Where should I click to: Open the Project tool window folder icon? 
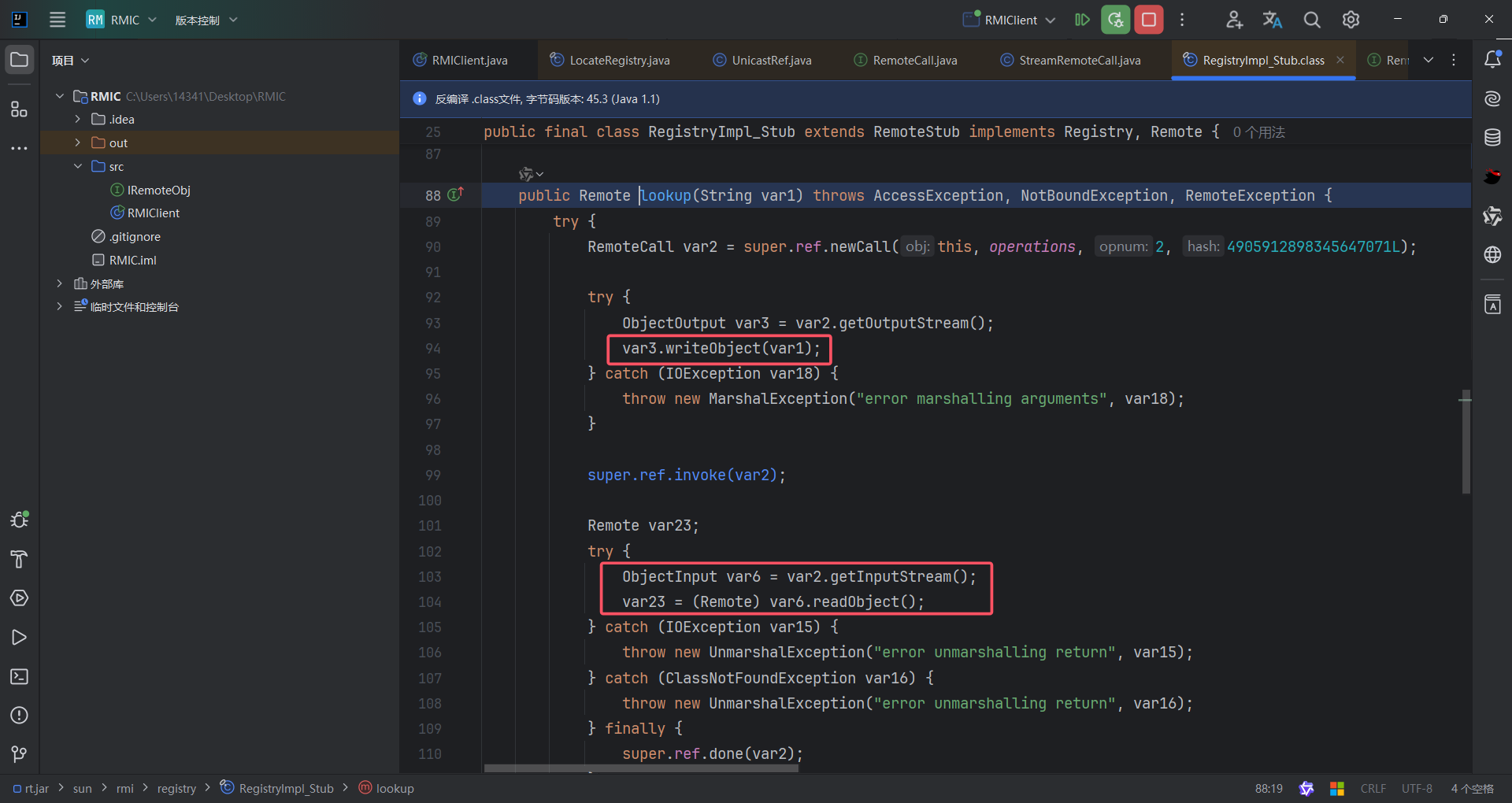click(20, 60)
